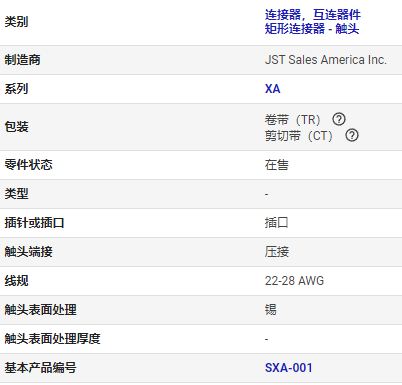This screenshot has width=402, height=385.
Task: Select the 卷带 (TR) packaging text
Action: click(x=293, y=119)
